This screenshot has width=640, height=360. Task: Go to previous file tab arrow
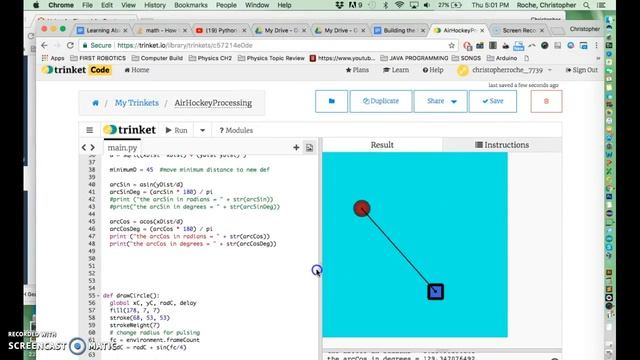coord(84,147)
